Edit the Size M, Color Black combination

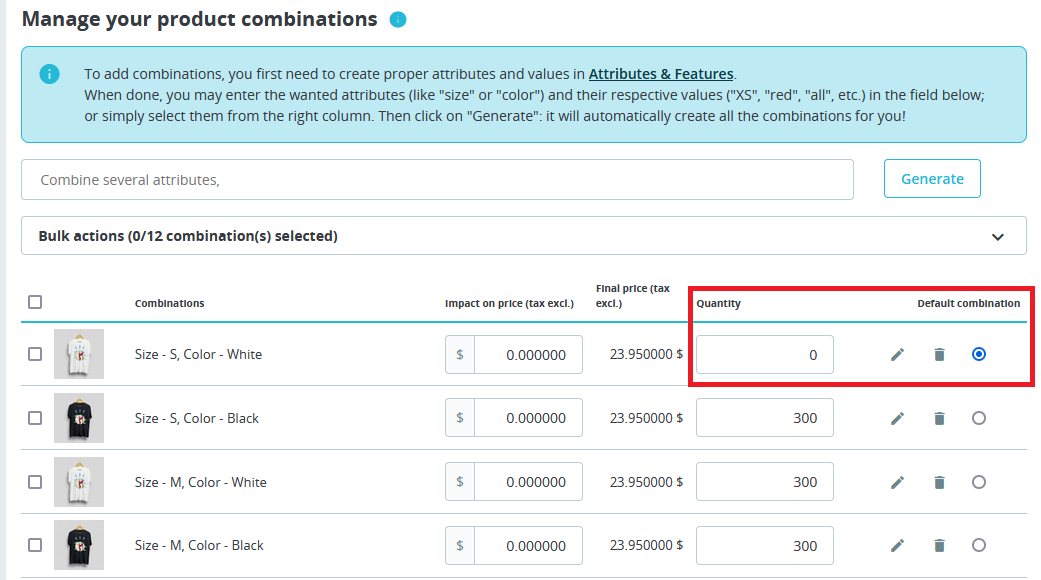coord(898,546)
